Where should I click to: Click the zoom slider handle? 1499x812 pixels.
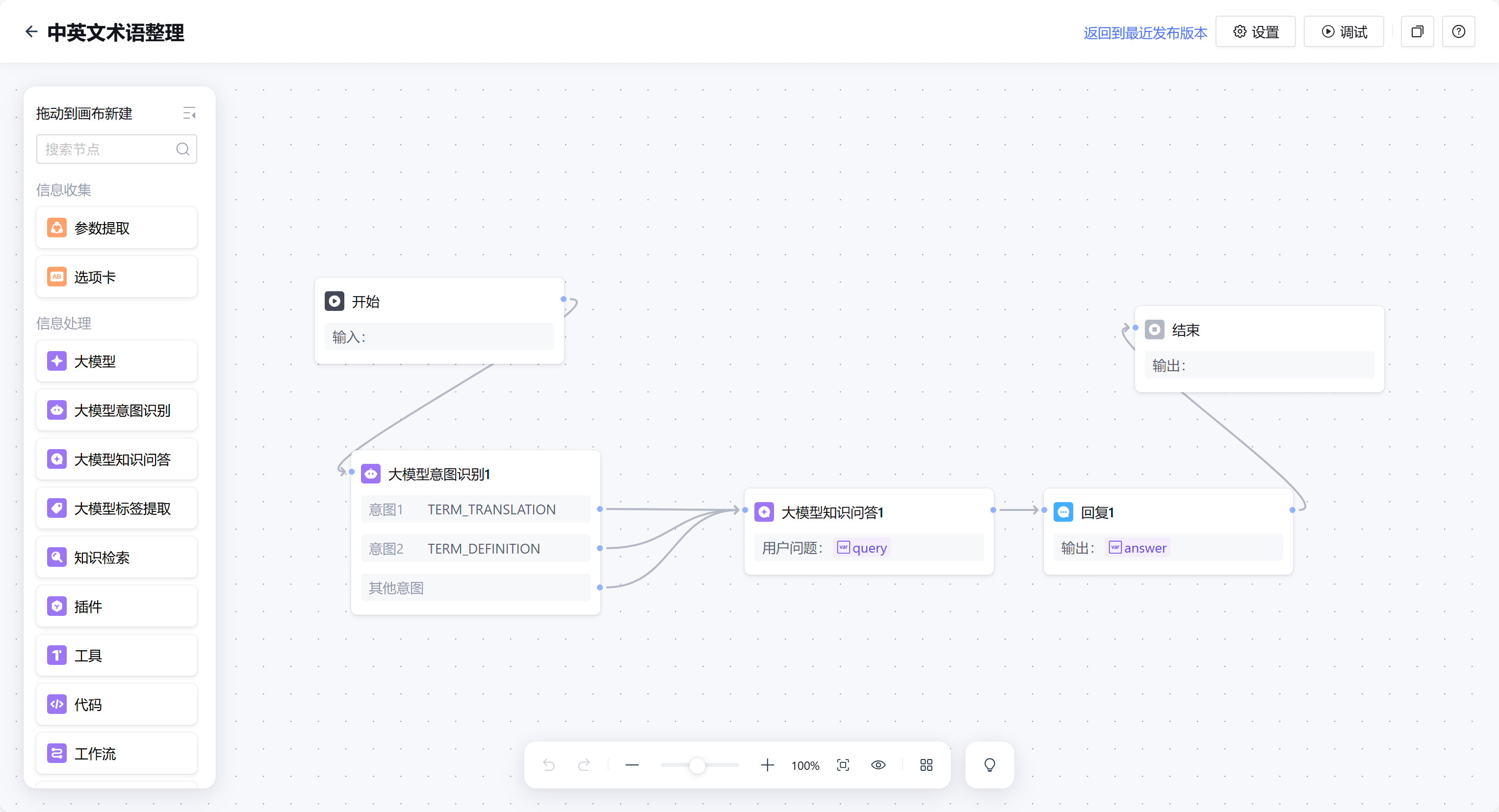pyautogui.click(x=697, y=765)
